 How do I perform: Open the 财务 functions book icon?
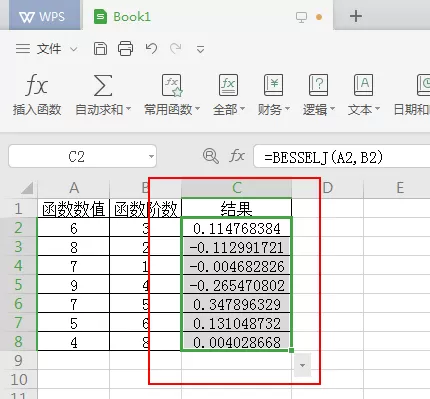point(273,85)
